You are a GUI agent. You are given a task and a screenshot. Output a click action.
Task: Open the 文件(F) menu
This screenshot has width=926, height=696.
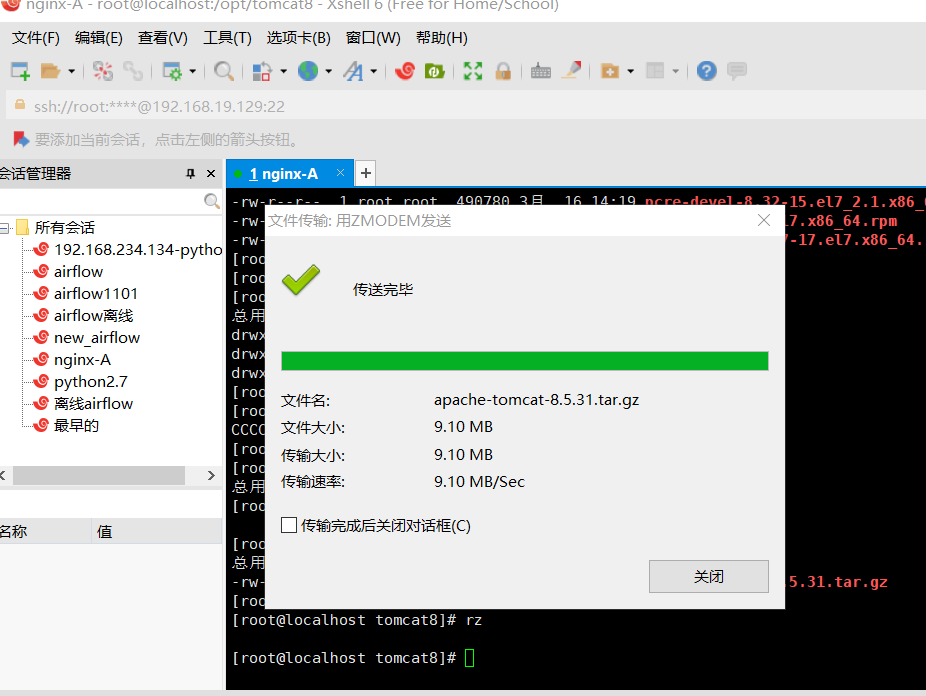click(36, 38)
